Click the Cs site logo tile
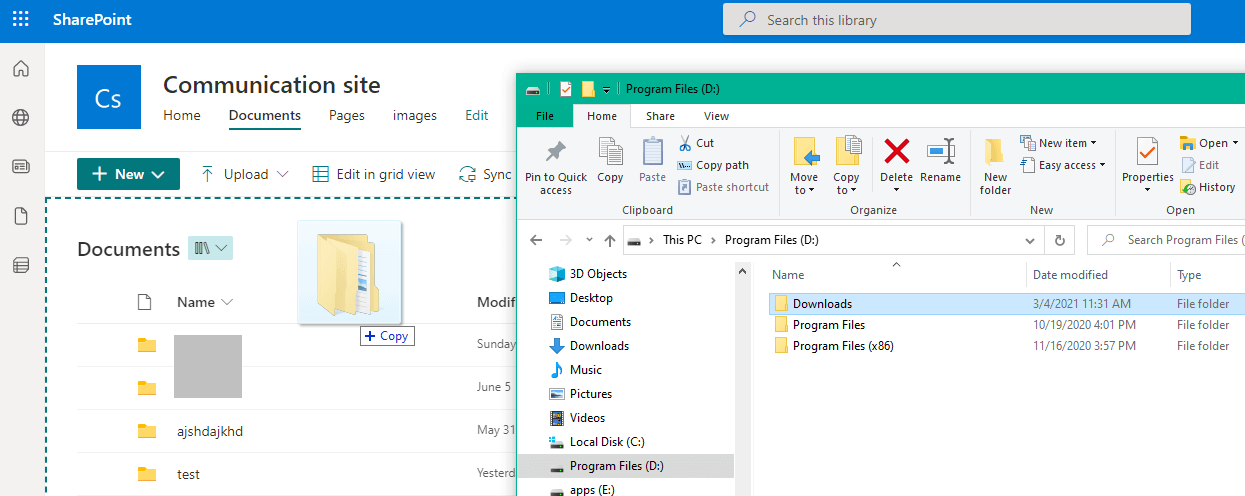Image resolution: width=1245 pixels, height=496 pixels. click(109, 97)
